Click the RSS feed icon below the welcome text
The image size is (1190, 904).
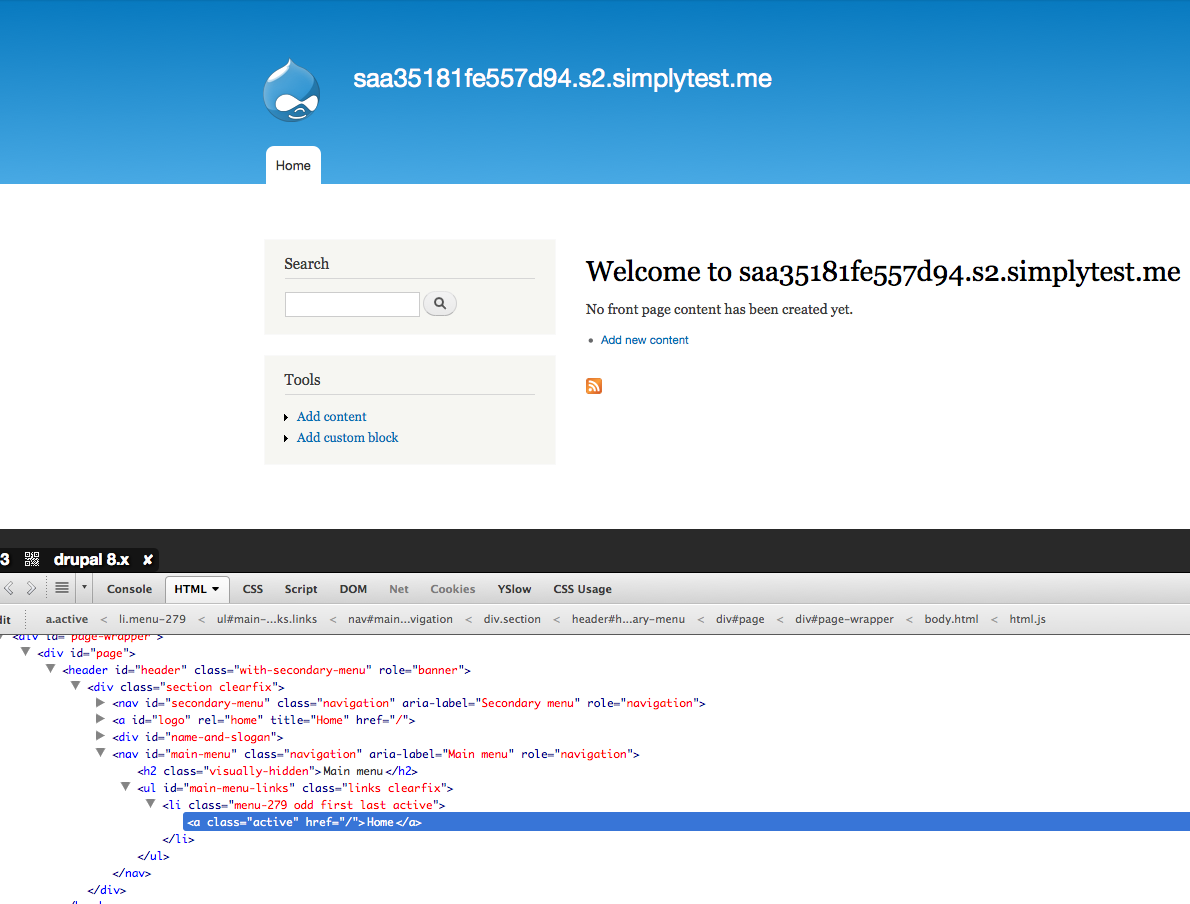594,385
